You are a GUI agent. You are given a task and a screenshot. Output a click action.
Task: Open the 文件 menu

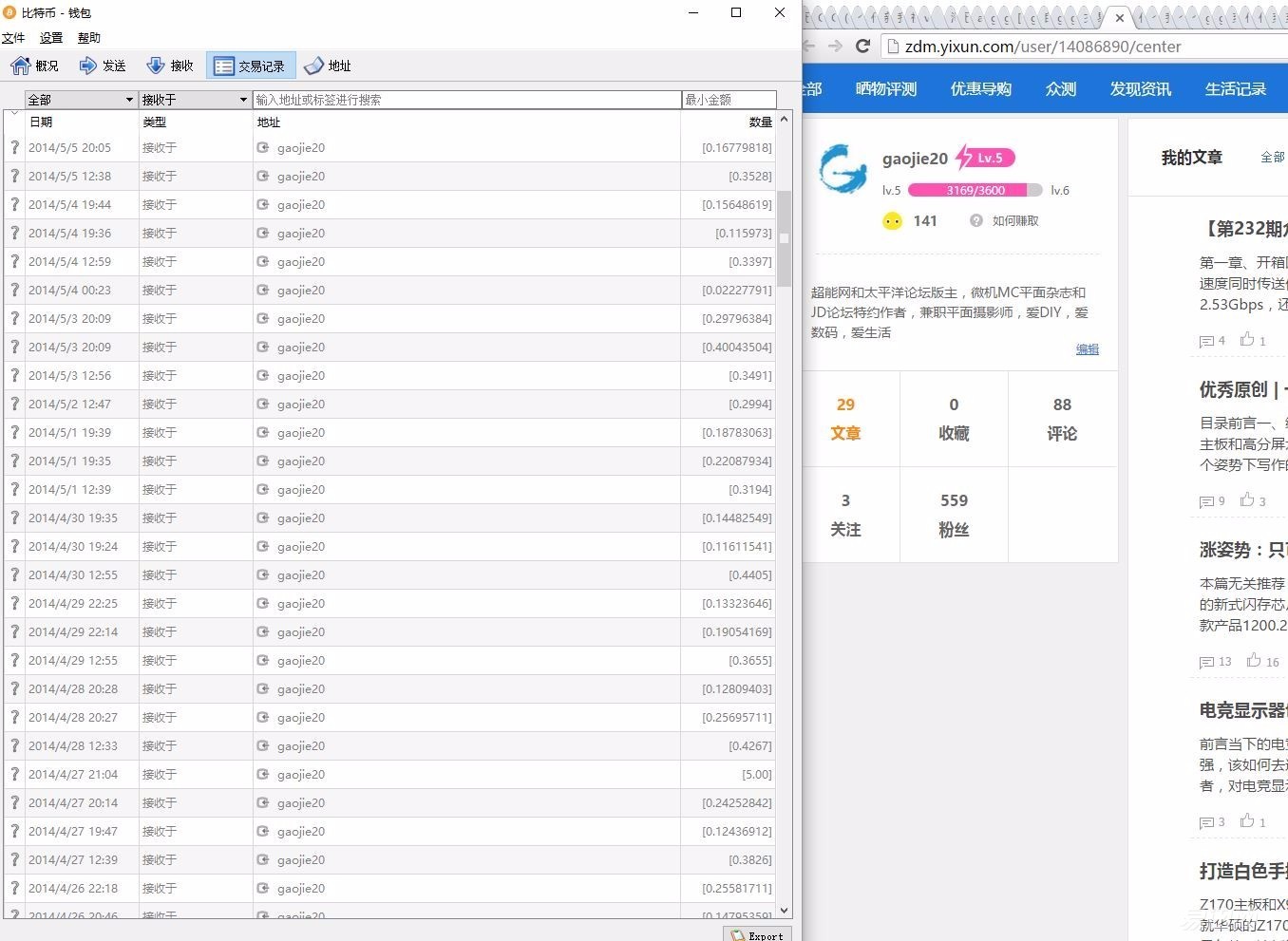tap(13, 38)
